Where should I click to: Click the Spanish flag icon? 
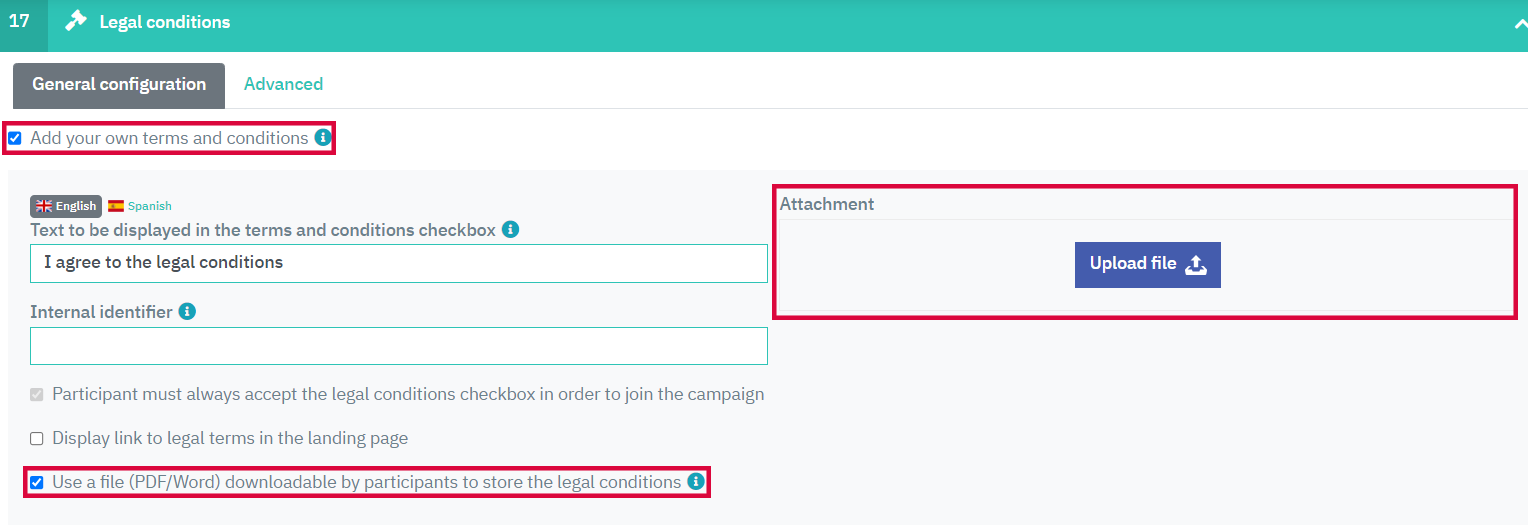click(116, 206)
